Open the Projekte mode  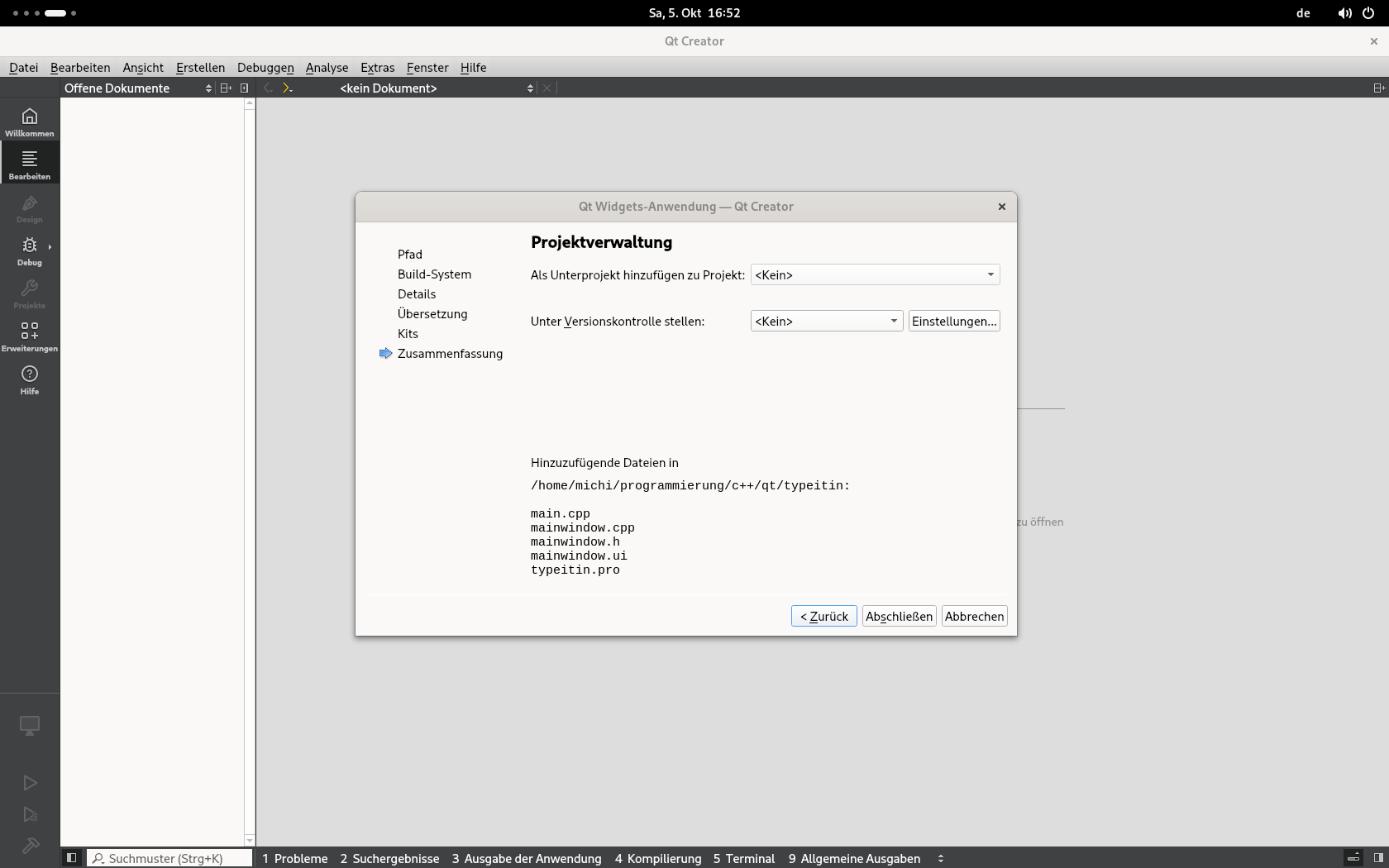pyautogui.click(x=30, y=293)
